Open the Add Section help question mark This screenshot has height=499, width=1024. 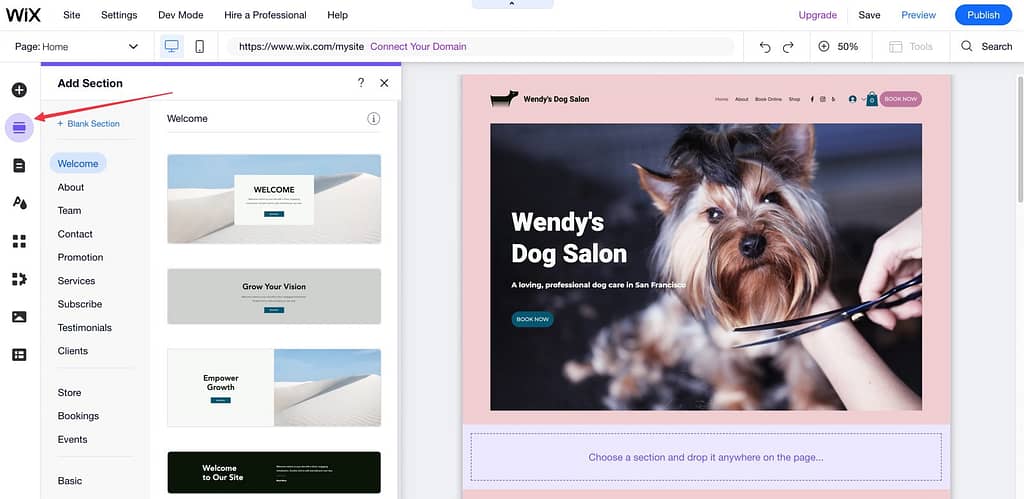360,83
